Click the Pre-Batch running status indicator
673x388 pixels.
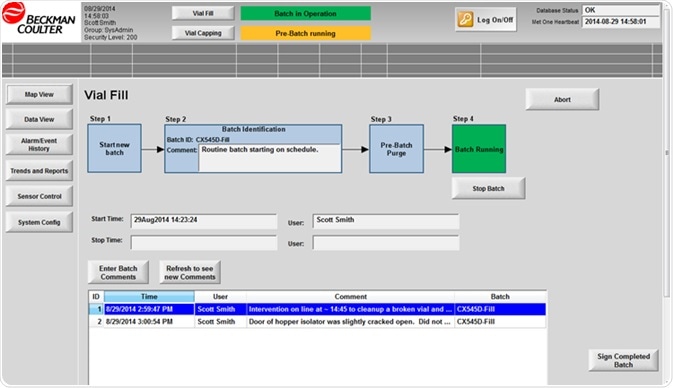[305, 33]
